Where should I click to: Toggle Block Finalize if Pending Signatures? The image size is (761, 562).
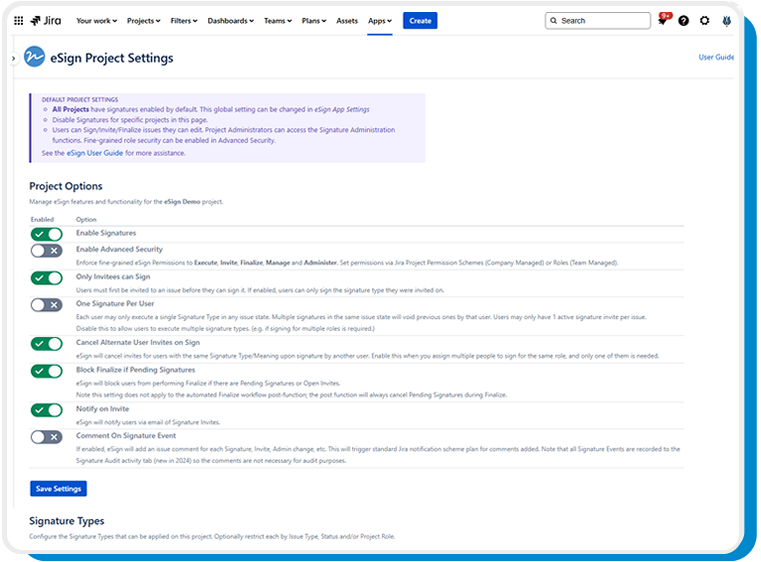(47, 371)
